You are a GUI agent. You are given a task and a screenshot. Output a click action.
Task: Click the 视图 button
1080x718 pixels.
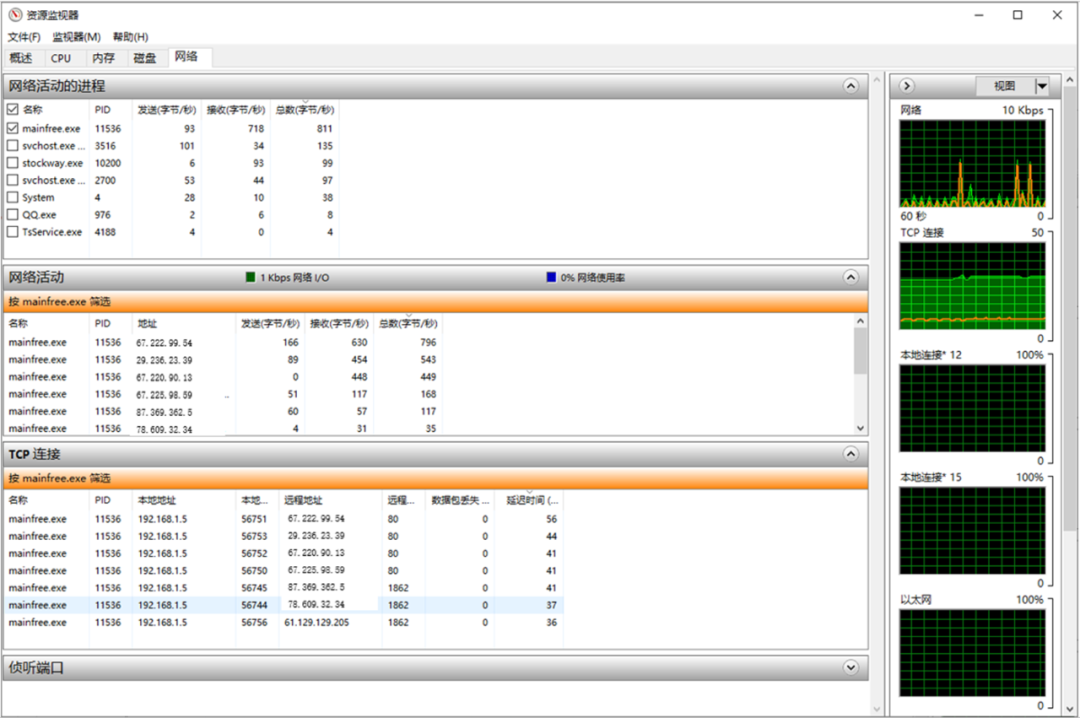[1004, 86]
